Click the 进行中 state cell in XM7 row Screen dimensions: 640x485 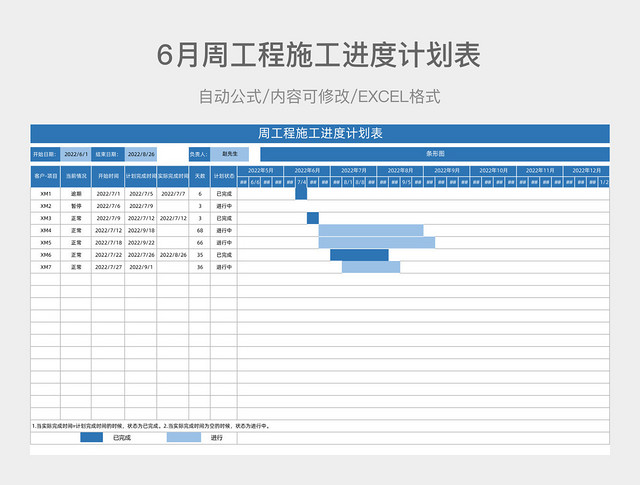(224, 267)
